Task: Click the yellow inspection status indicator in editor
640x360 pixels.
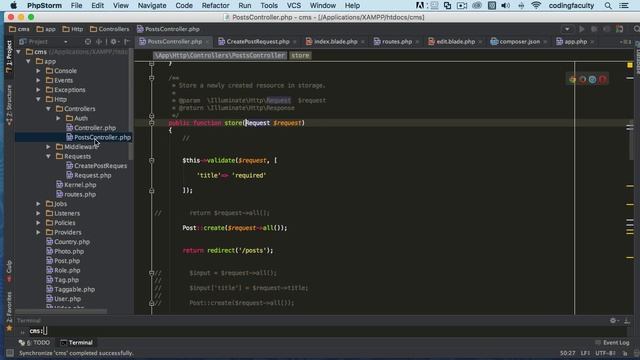Action: pyautogui.click(x=630, y=65)
